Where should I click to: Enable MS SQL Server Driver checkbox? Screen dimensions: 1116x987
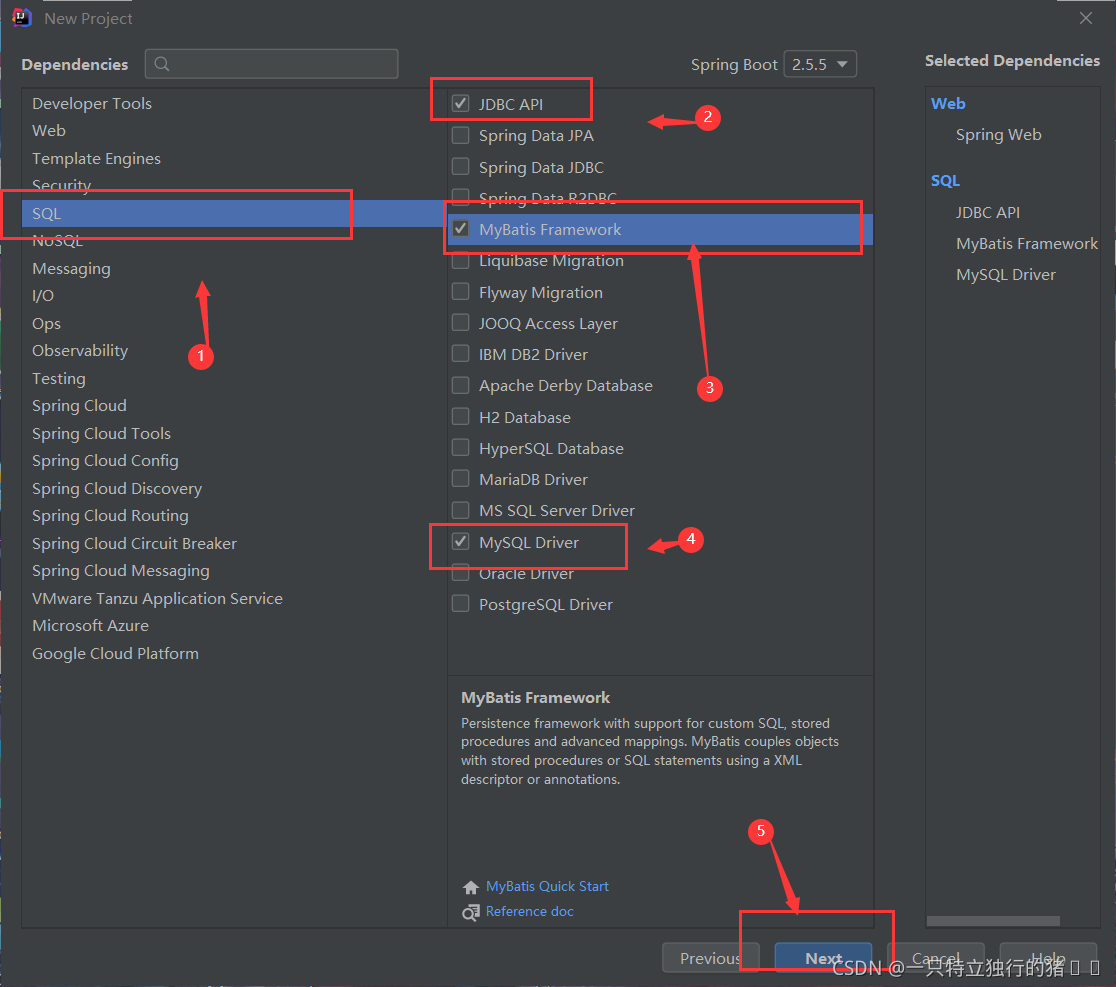click(460, 510)
